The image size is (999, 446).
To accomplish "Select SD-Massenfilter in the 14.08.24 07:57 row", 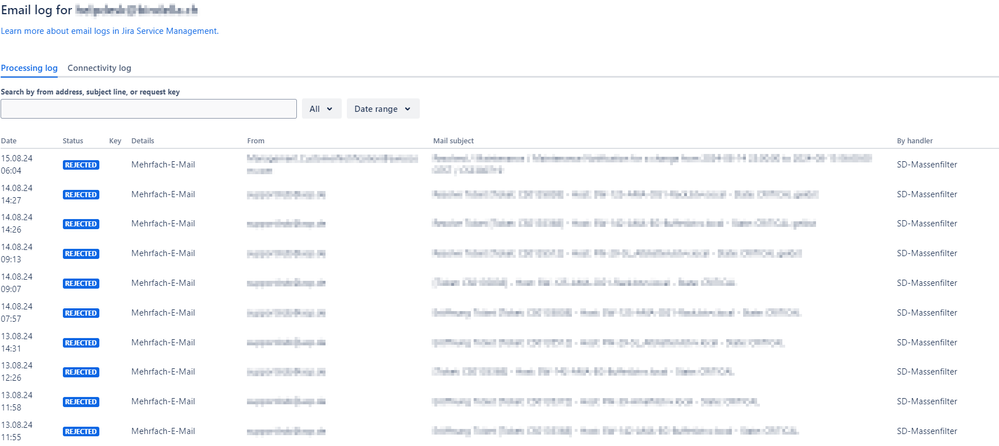I will (926, 312).
